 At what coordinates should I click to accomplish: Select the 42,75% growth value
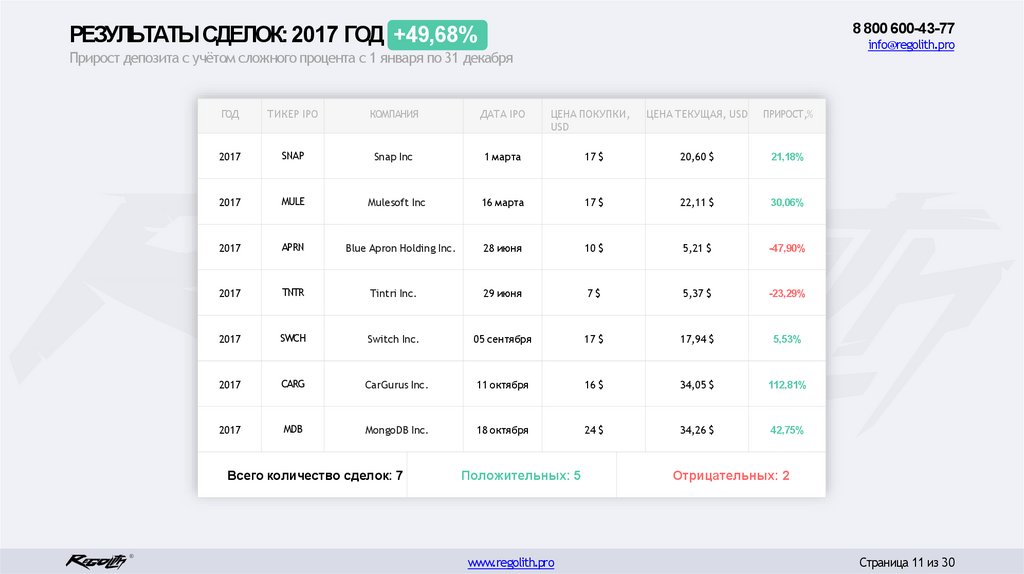coord(787,430)
